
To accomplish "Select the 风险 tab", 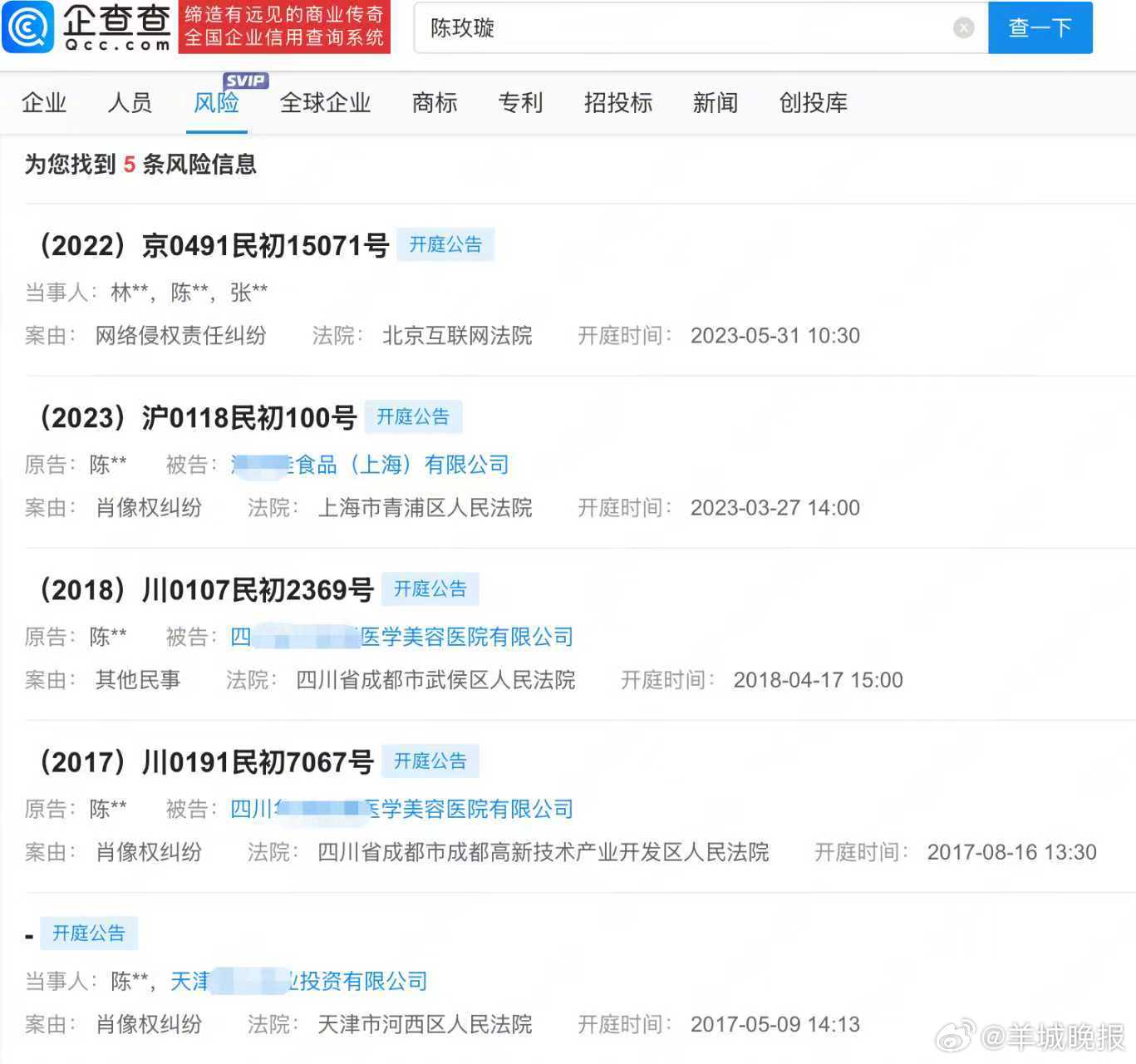I will [x=216, y=103].
